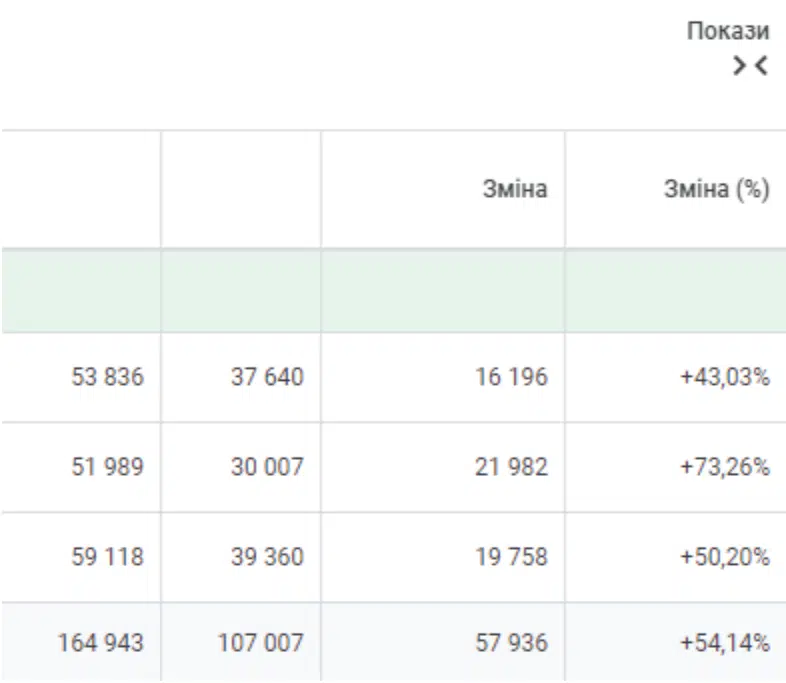
Task: Select the total 107 007 cell
Action: [260, 642]
